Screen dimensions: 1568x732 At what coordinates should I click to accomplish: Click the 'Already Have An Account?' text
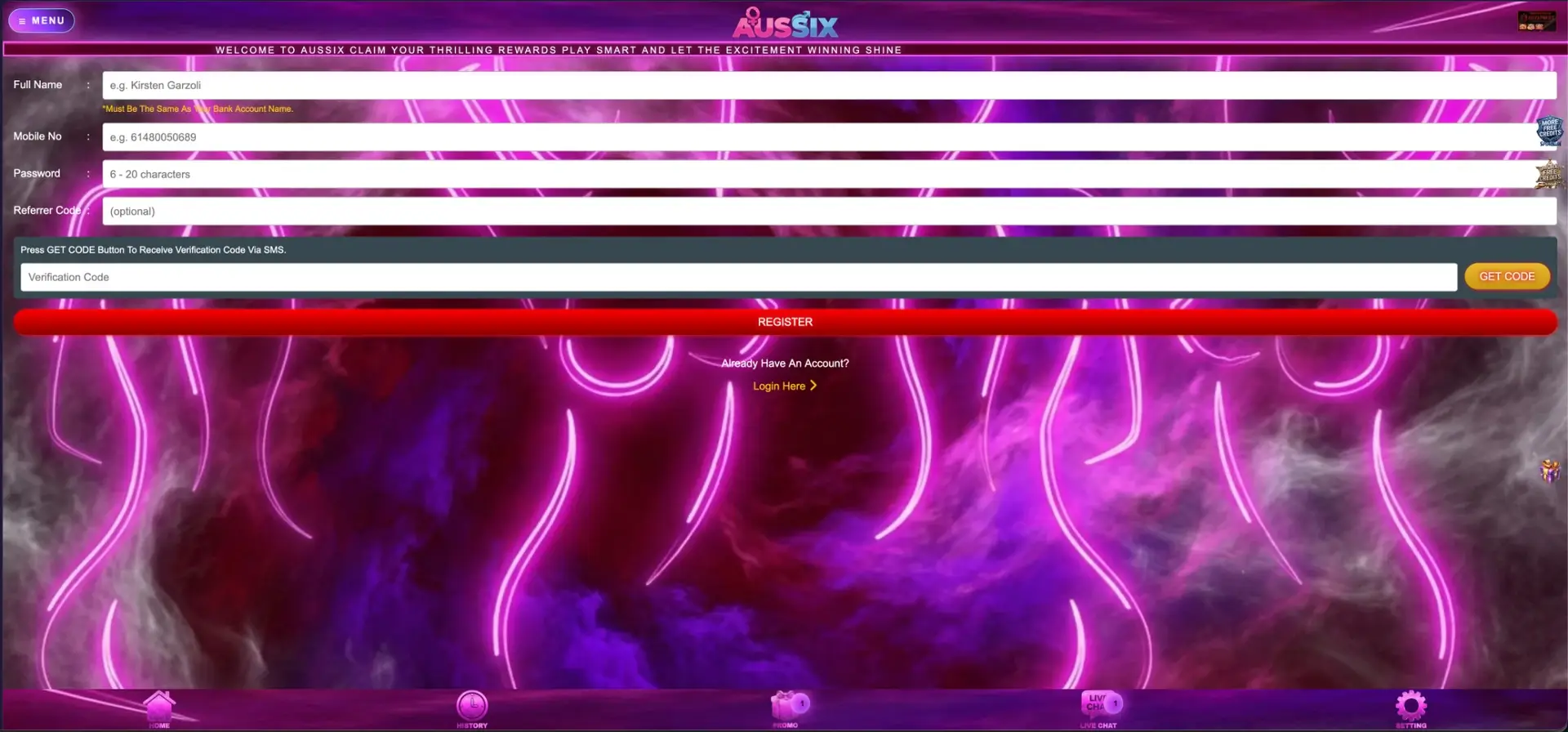pos(785,364)
